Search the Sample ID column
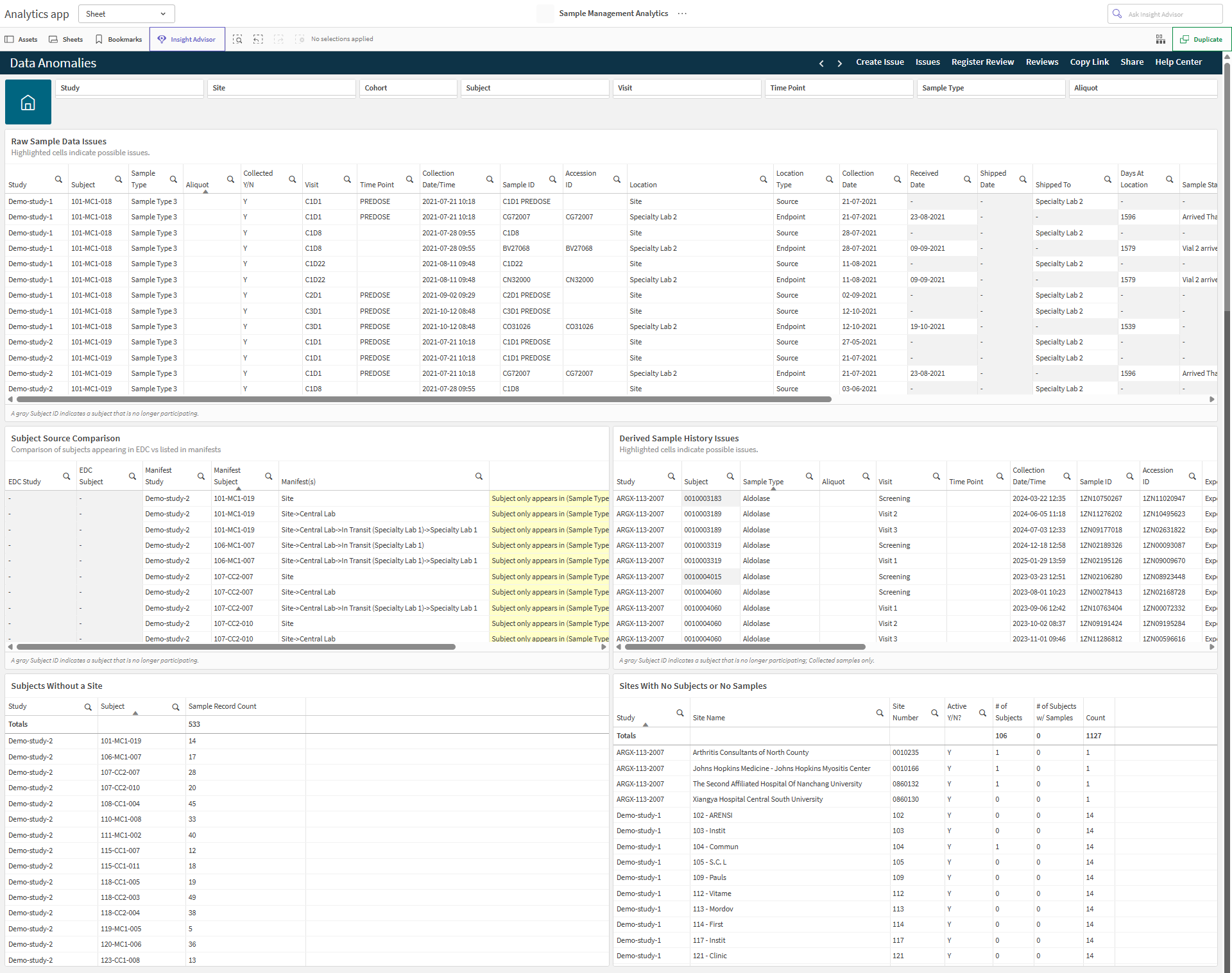The width and height of the screenshot is (1232, 973). tap(552, 179)
